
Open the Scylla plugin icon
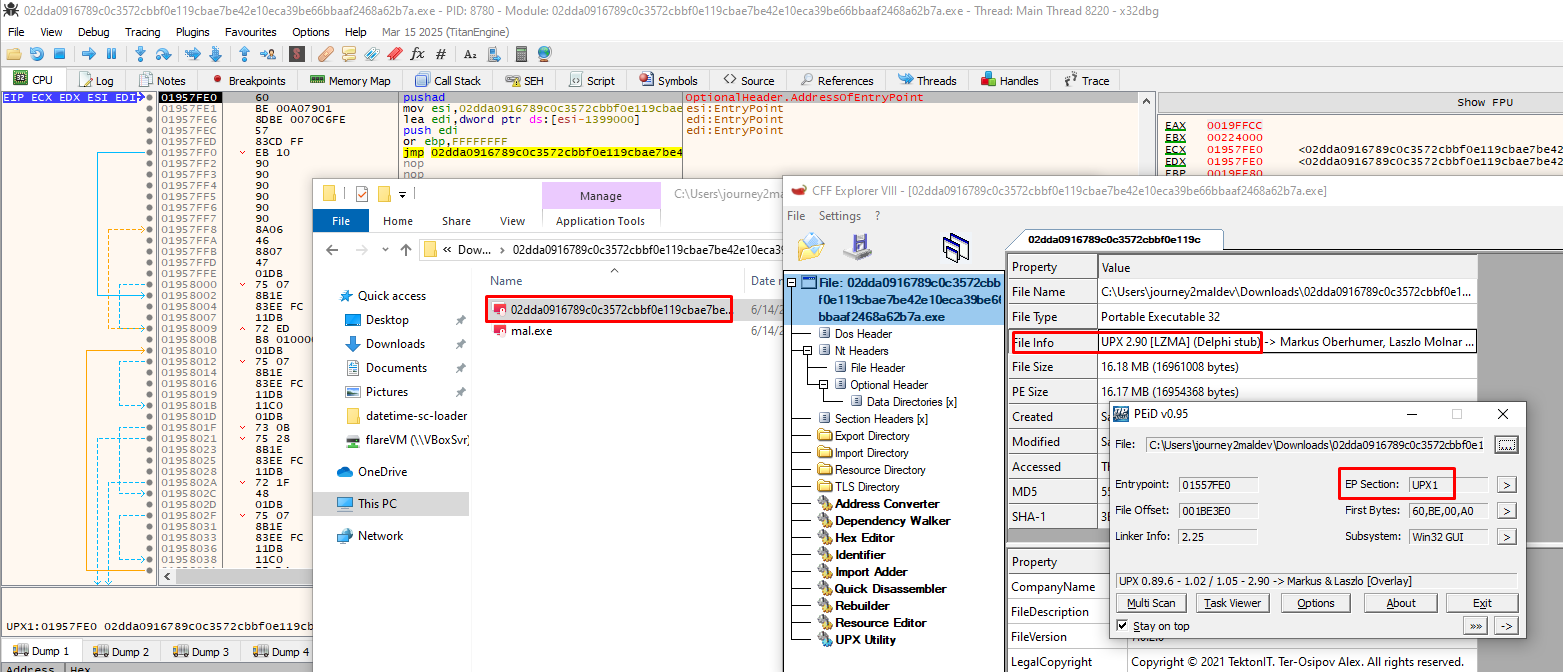click(297, 54)
